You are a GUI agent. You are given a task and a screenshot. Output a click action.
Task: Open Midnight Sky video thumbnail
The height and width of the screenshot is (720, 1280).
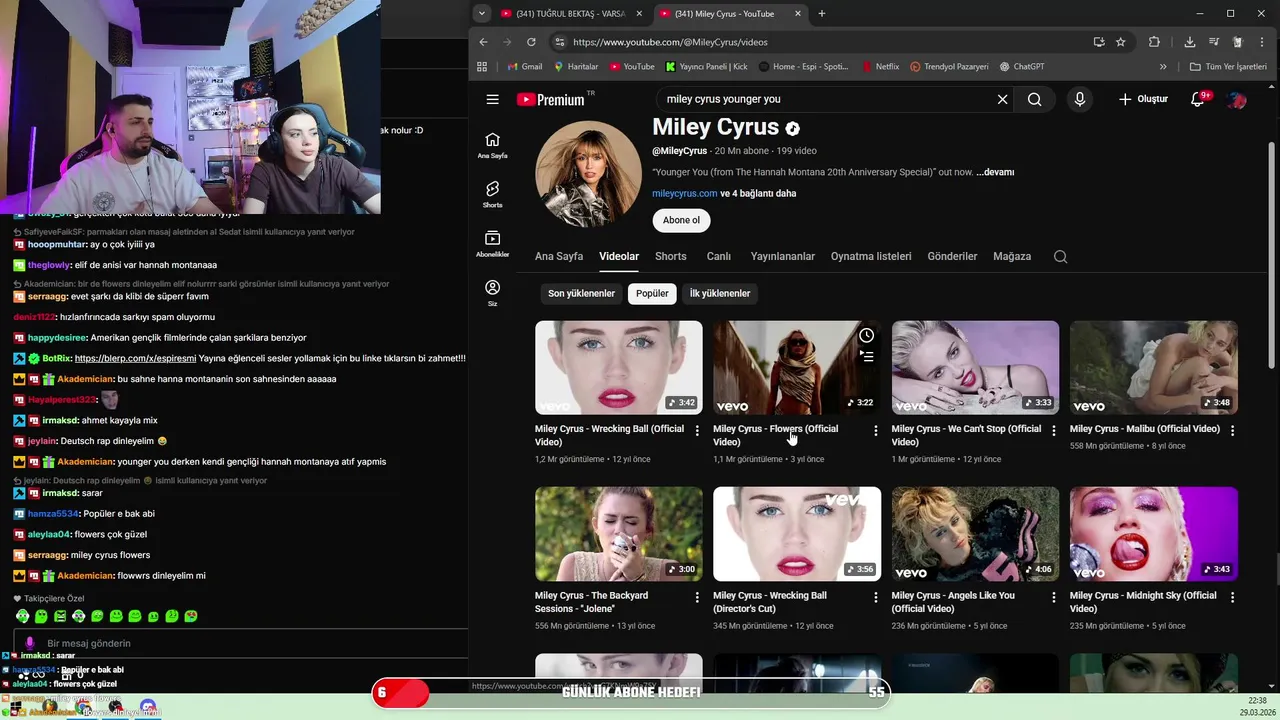point(1153,534)
